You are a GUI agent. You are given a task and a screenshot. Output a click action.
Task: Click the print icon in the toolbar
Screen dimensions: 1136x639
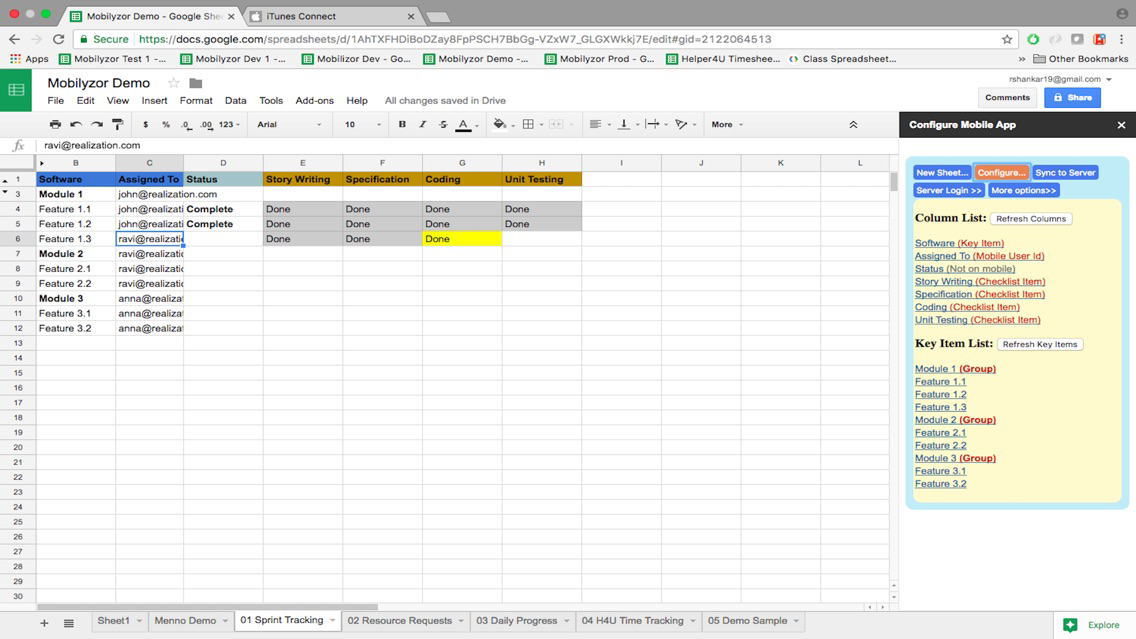[x=55, y=125]
